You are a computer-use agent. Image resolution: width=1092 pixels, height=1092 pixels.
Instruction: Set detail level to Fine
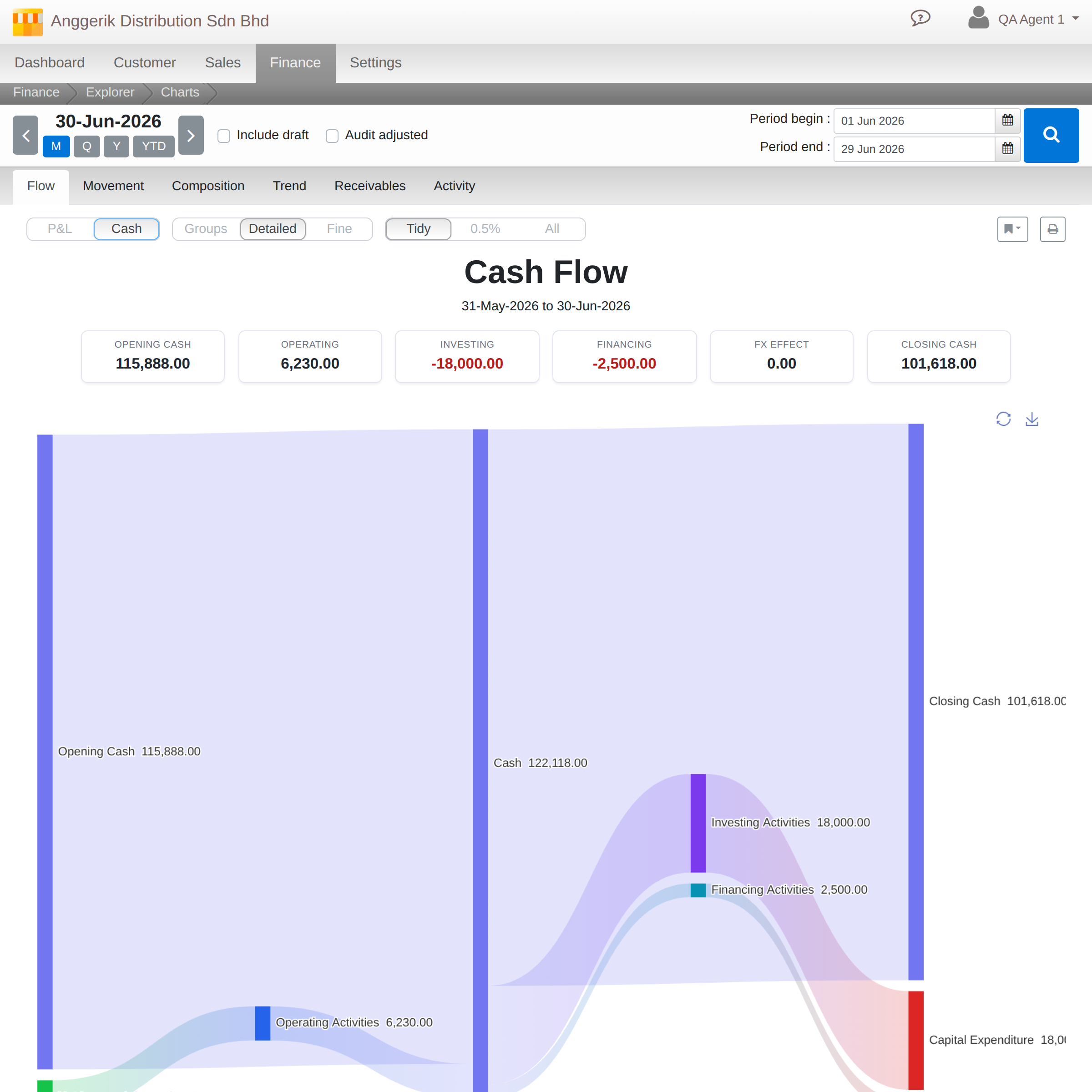(x=339, y=229)
